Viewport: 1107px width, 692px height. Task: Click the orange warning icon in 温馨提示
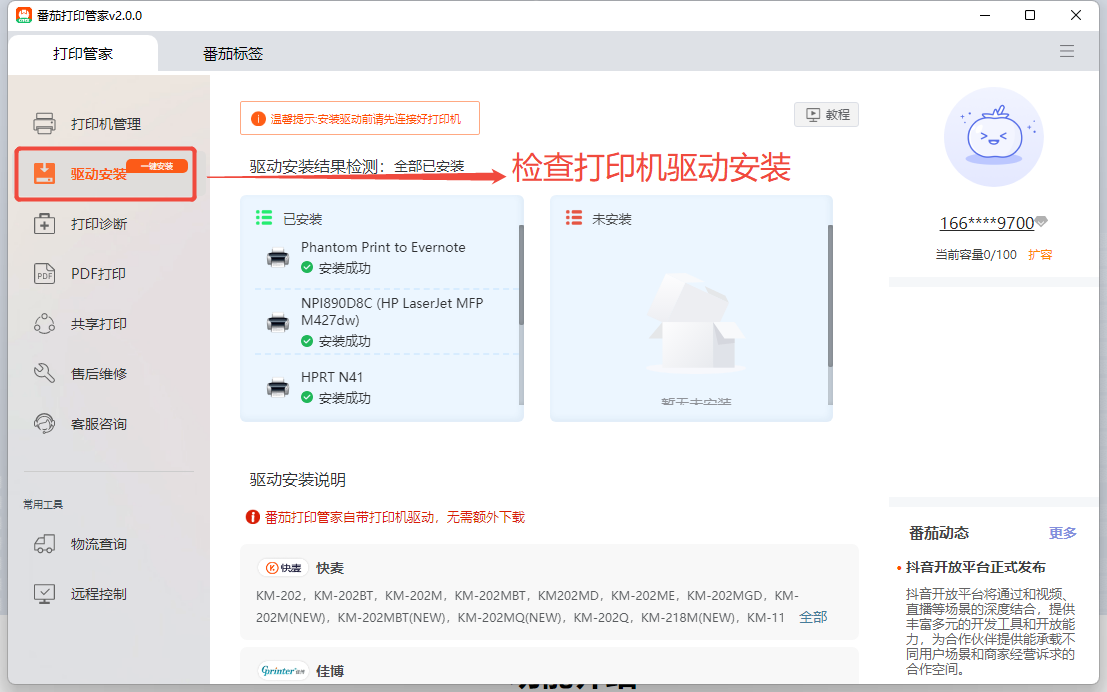click(x=258, y=119)
